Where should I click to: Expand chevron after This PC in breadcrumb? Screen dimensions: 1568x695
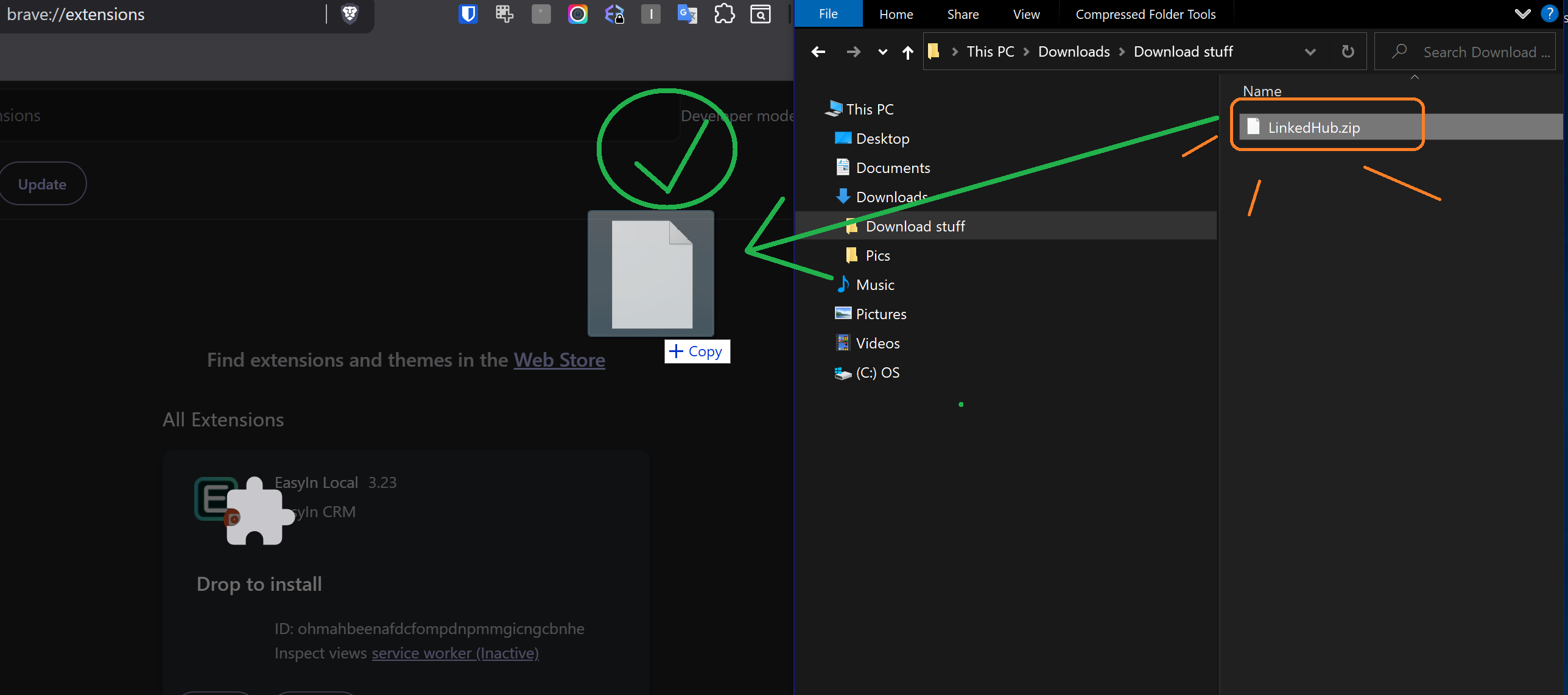click(1026, 52)
